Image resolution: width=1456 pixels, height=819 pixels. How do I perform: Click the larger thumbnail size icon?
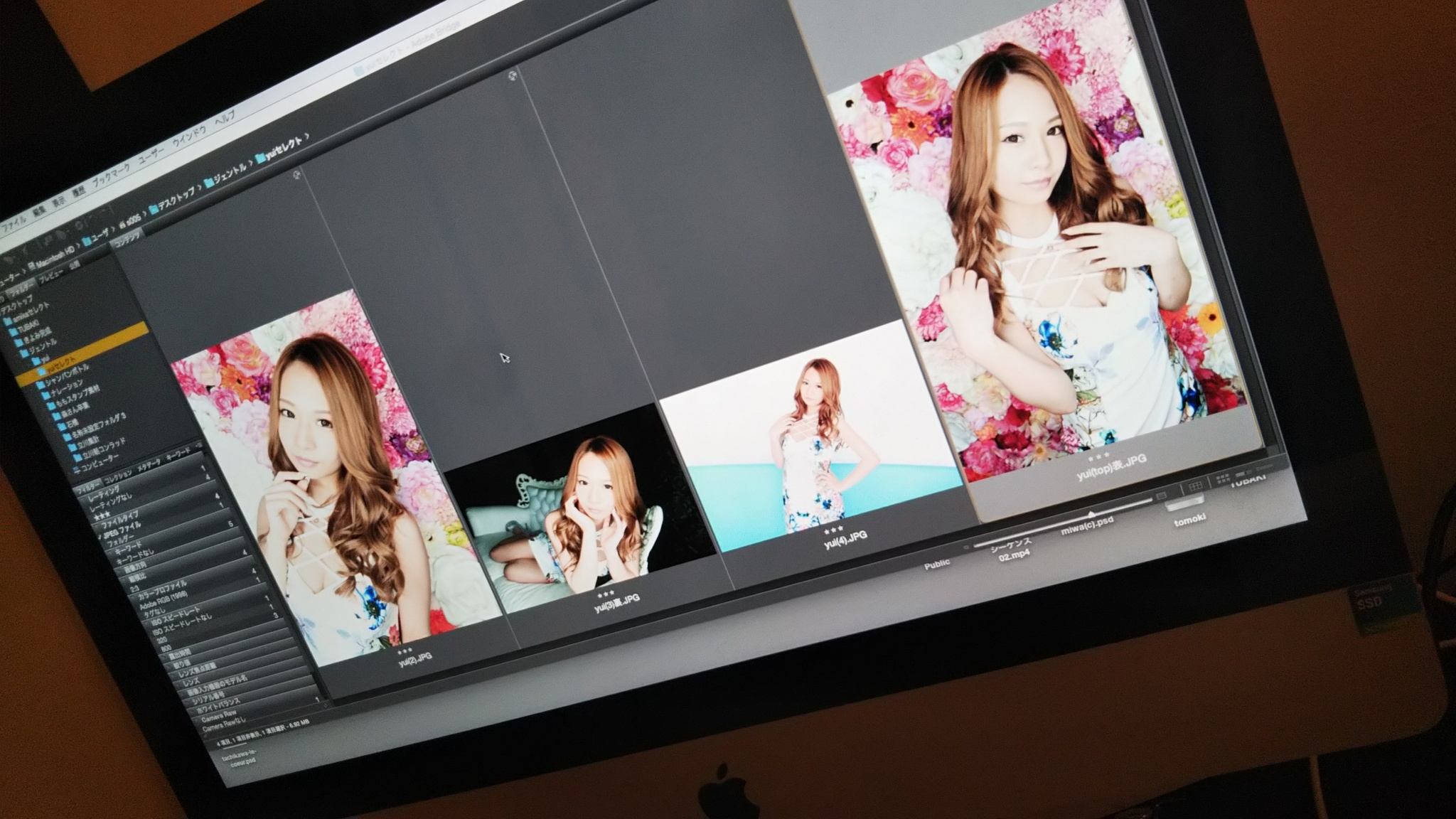point(1160,495)
